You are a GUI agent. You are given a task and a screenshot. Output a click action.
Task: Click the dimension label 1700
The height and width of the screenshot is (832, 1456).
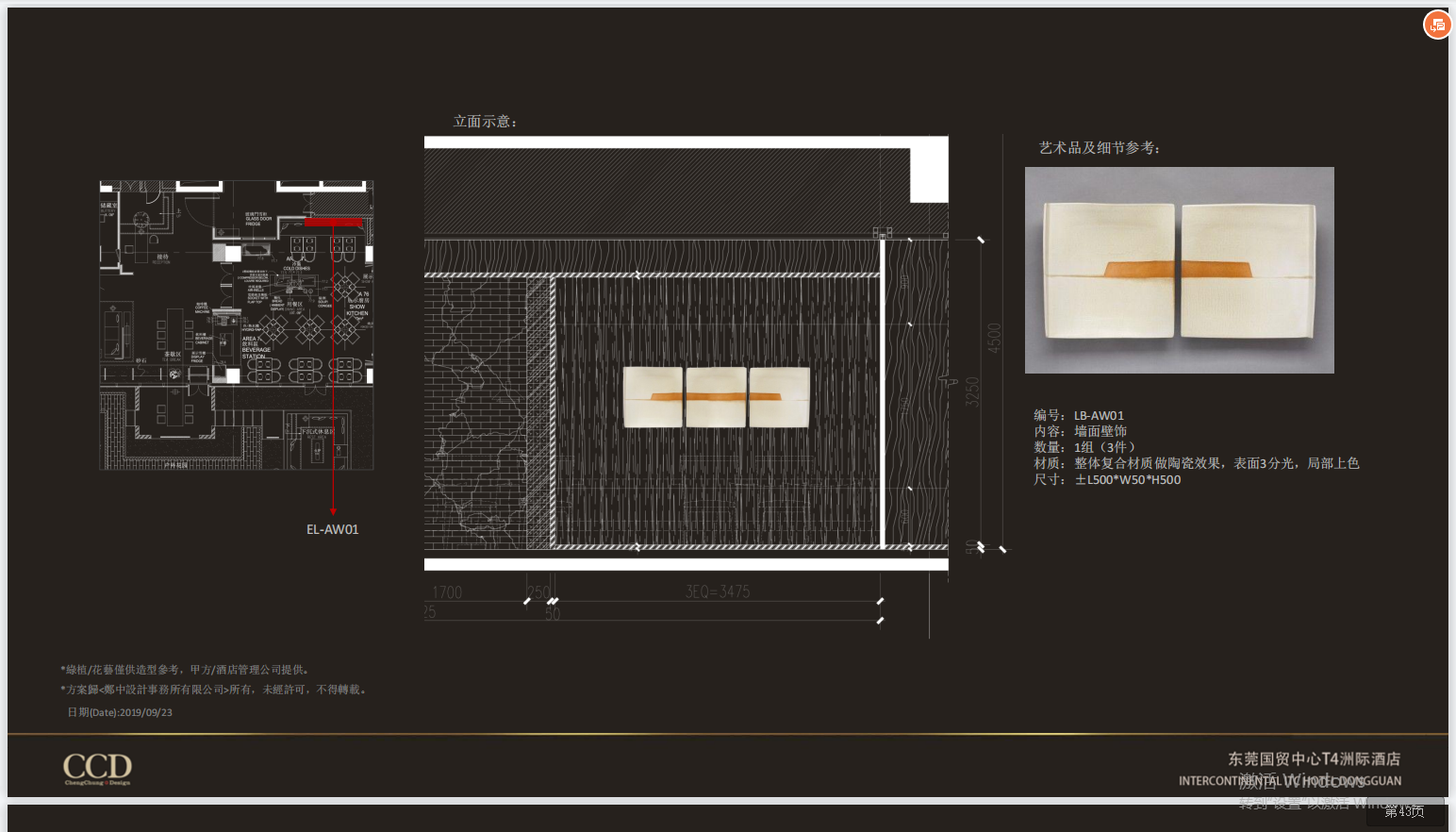pos(447,592)
